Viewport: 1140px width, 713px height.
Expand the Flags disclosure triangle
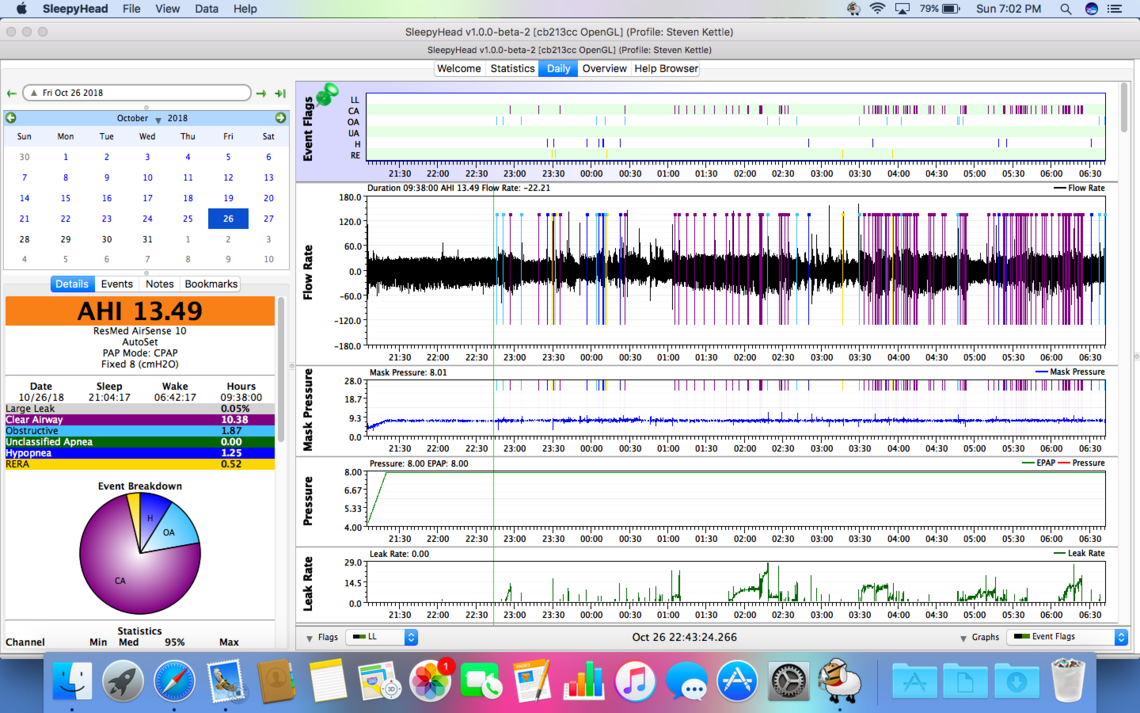pos(310,638)
